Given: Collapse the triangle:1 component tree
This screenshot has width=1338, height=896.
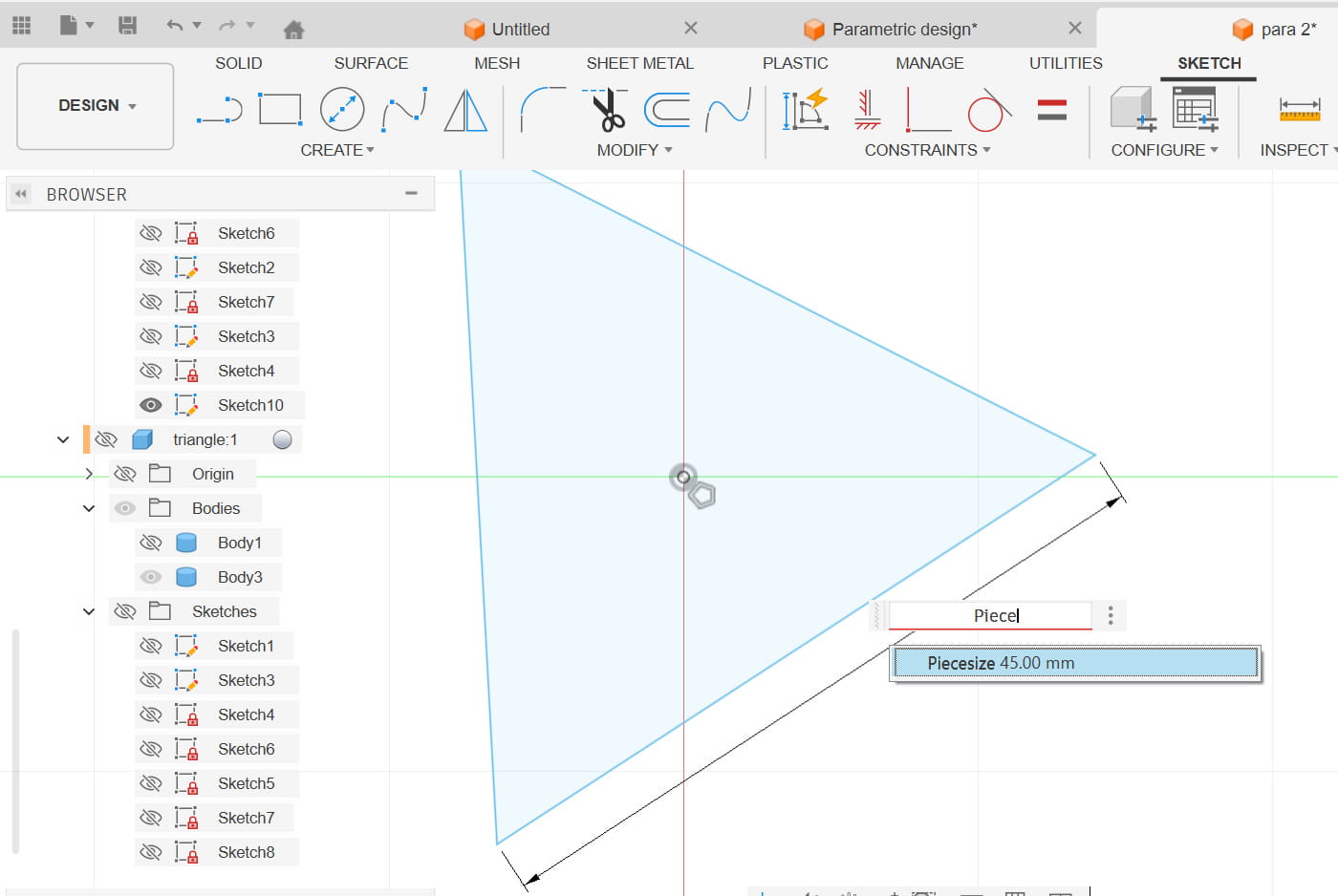Looking at the screenshot, I should pyautogui.click(x=63, y=439).
